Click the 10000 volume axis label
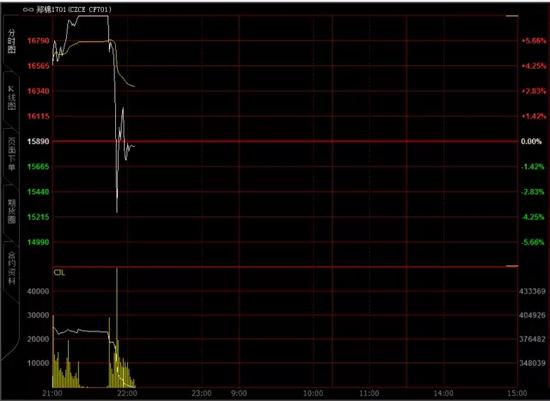Viewport: 550px width, 401px height. point(38,363)
